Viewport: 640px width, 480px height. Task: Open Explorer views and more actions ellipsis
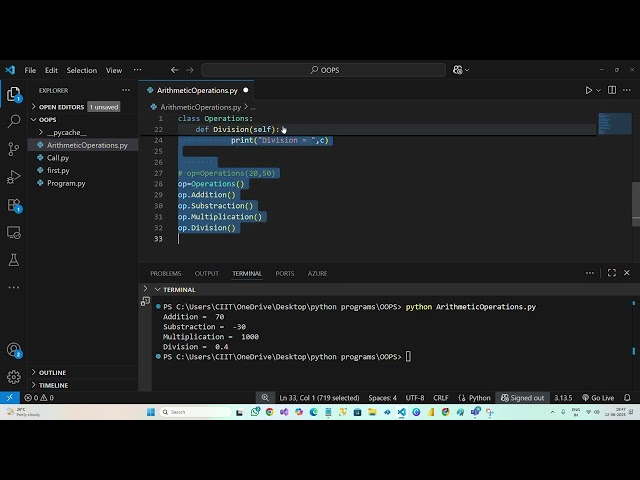(126, 90)
